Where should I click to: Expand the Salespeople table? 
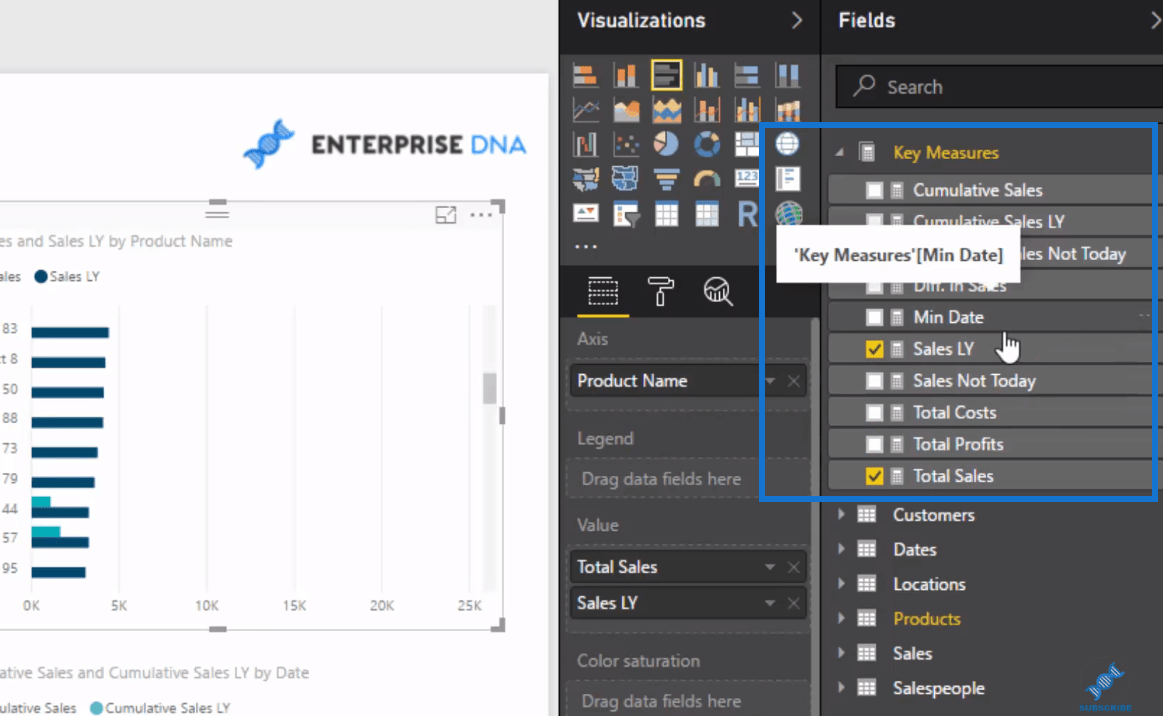(841, 687)
